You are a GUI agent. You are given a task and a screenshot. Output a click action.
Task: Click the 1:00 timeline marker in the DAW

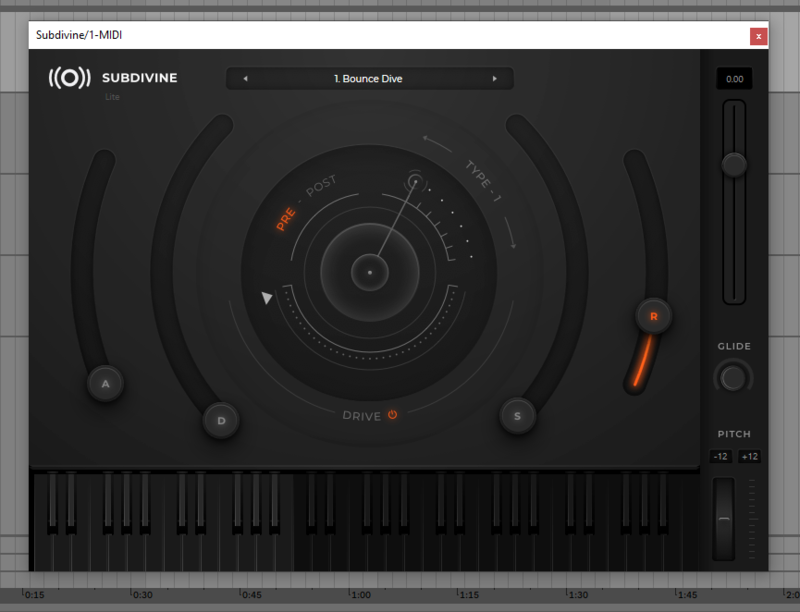point(360,595)
